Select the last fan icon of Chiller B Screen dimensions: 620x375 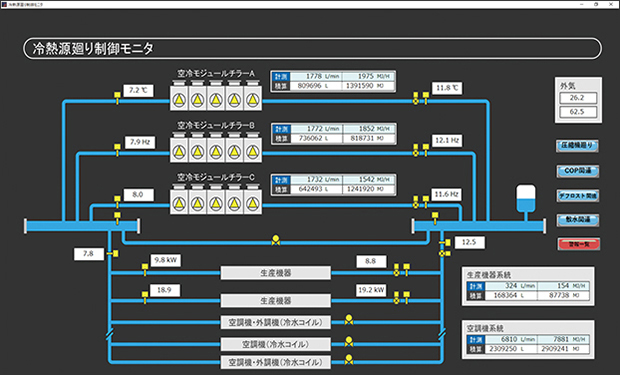coord(253,151)
